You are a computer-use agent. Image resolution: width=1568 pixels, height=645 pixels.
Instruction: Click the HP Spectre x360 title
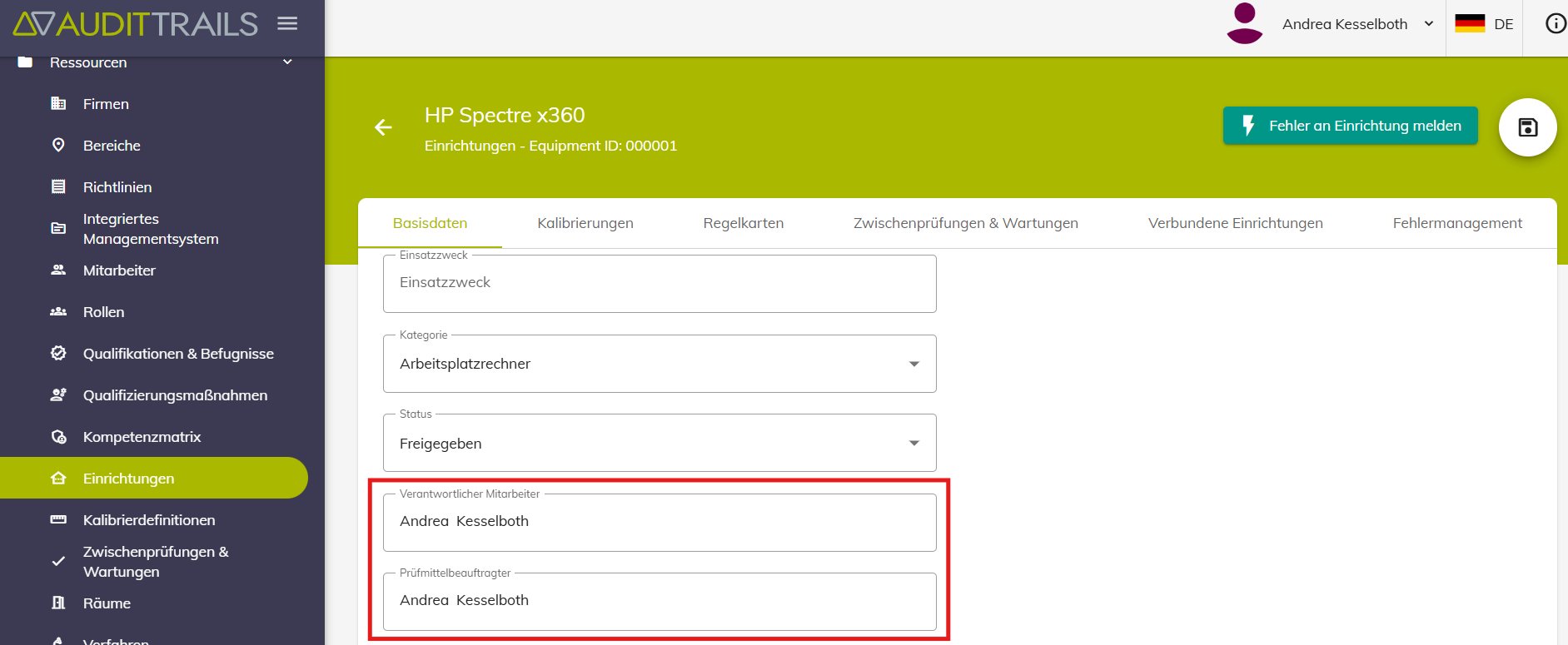click(x=505, y=115)
